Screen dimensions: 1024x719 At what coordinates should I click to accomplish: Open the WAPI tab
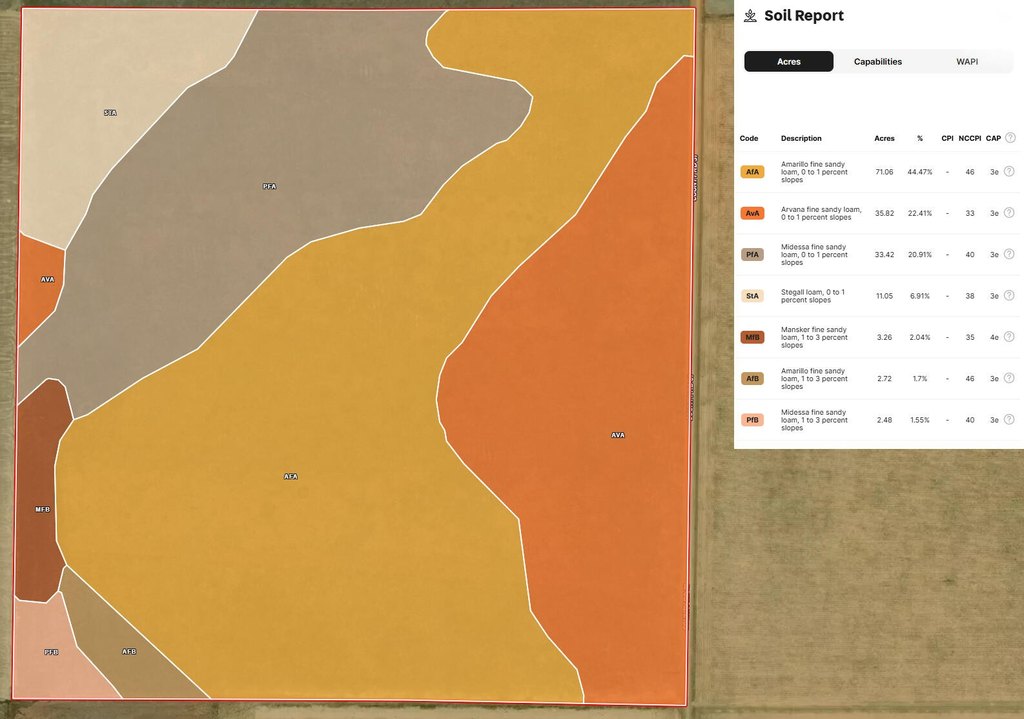[967, 62]
